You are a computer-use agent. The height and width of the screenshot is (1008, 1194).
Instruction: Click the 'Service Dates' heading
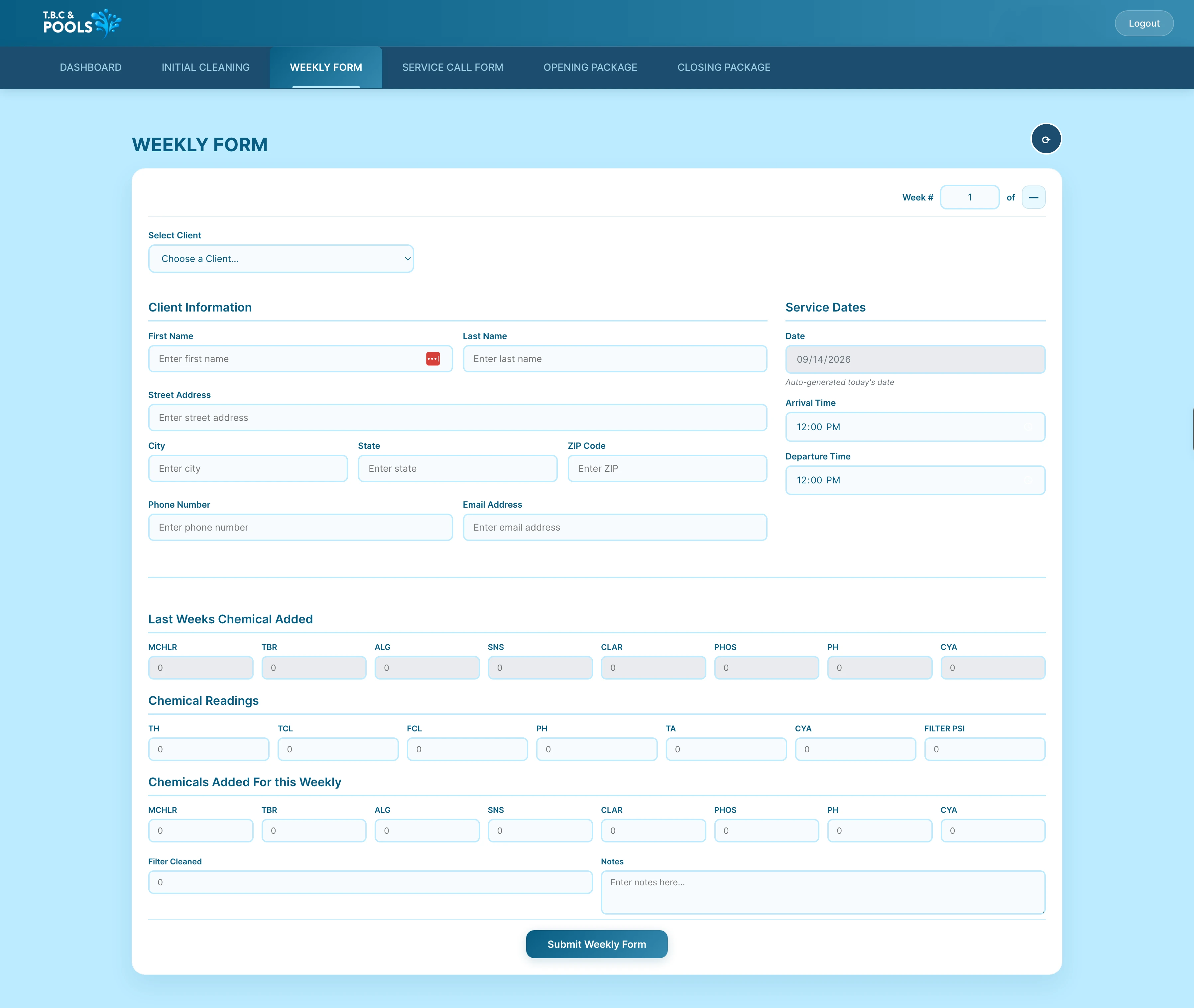(825, 308)
